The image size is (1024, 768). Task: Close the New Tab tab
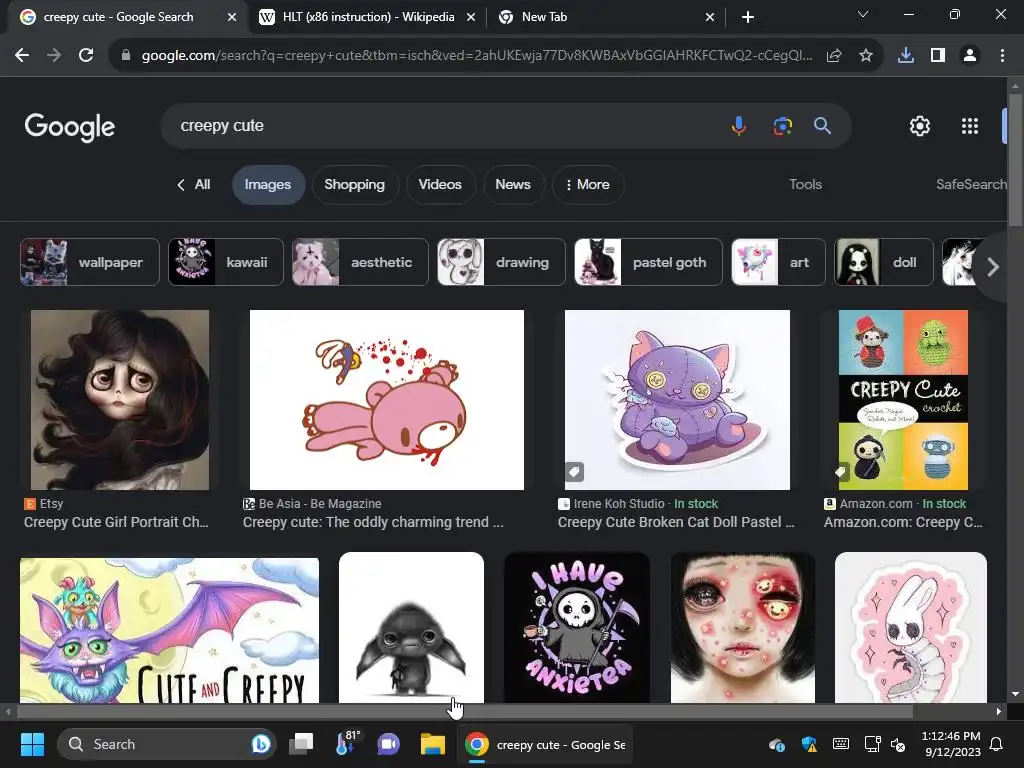[x=710, y=17]
